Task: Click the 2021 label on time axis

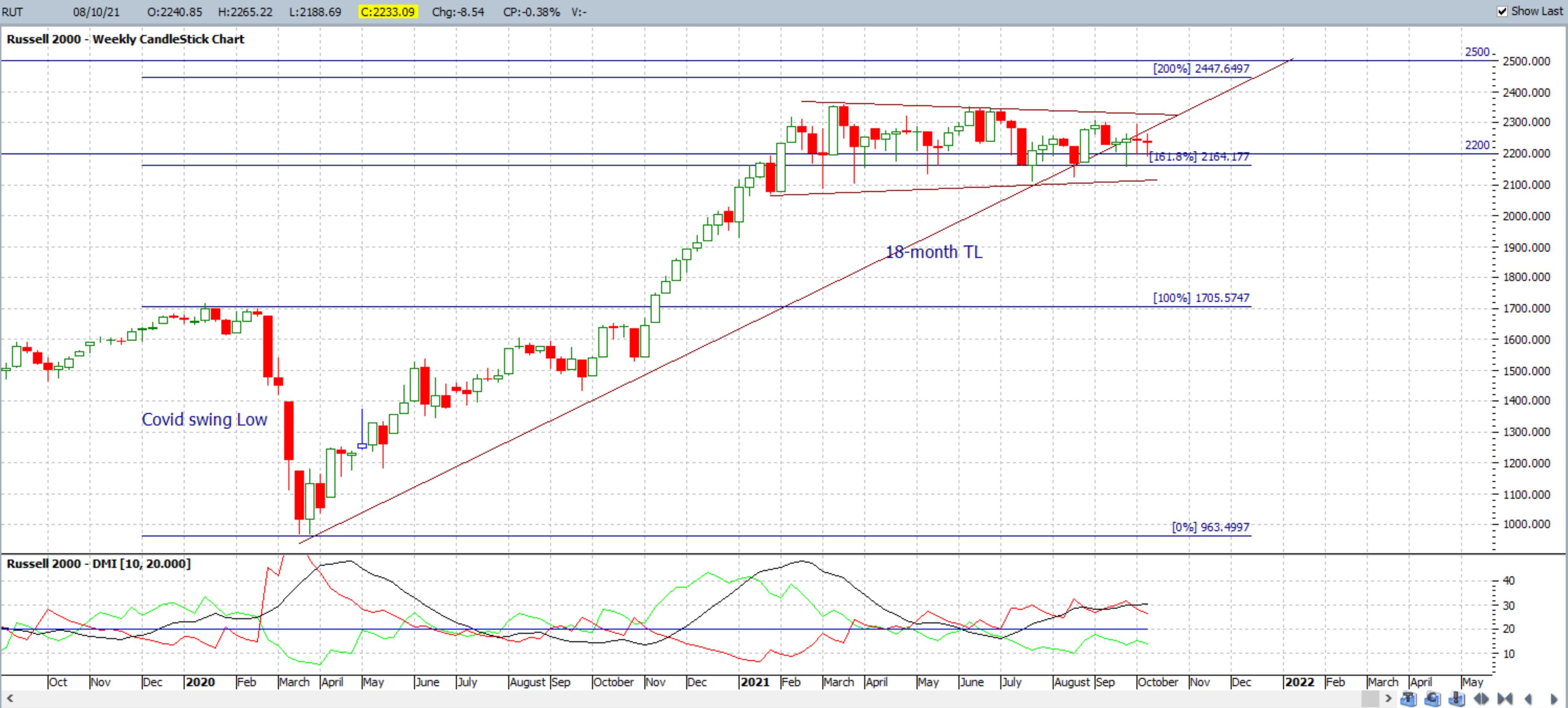Action: tap(755, 682)
